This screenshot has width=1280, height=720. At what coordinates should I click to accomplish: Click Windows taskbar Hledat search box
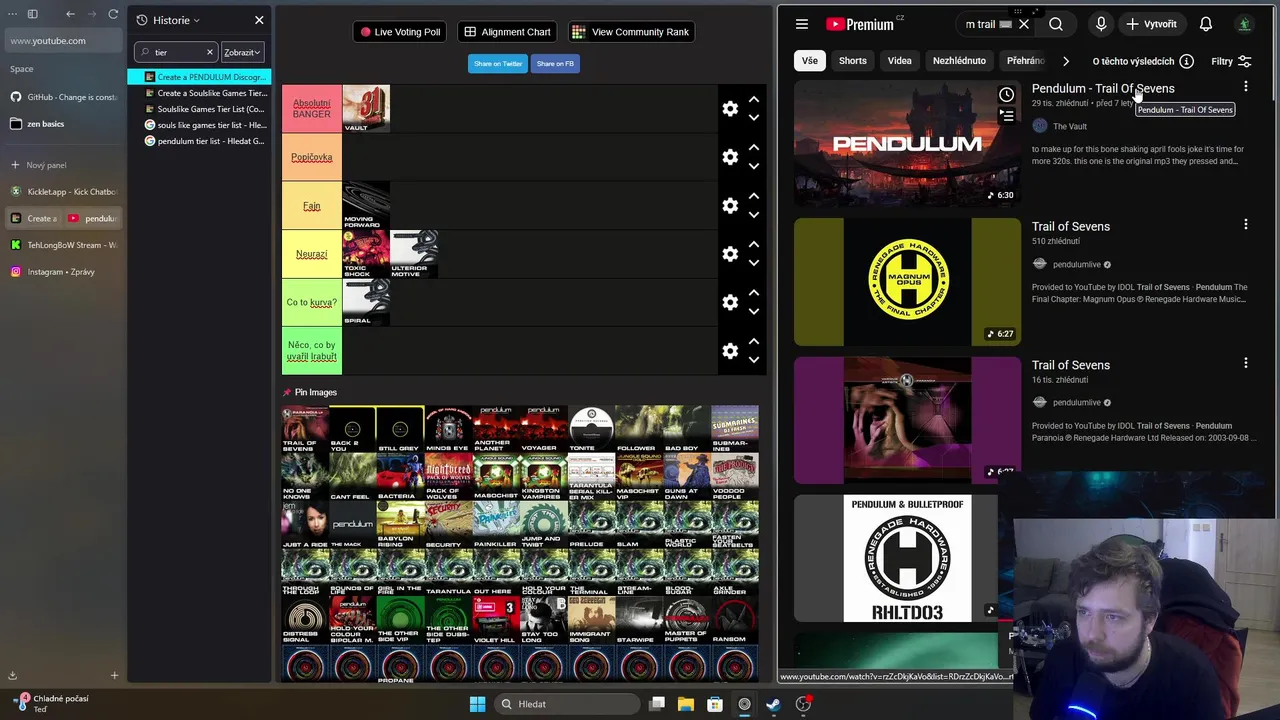(x=565, y=704)
